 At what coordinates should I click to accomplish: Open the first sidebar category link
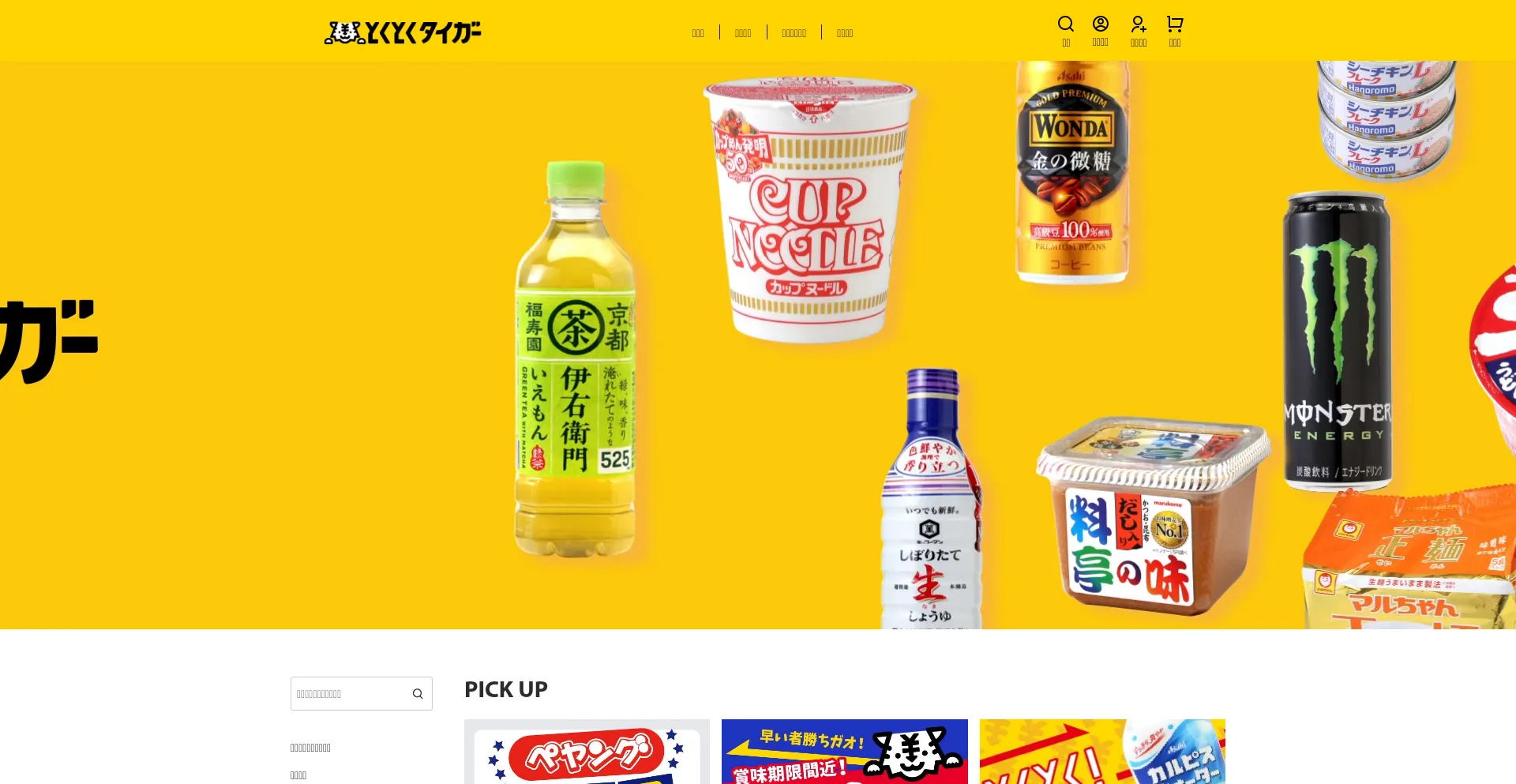point(310,748)
